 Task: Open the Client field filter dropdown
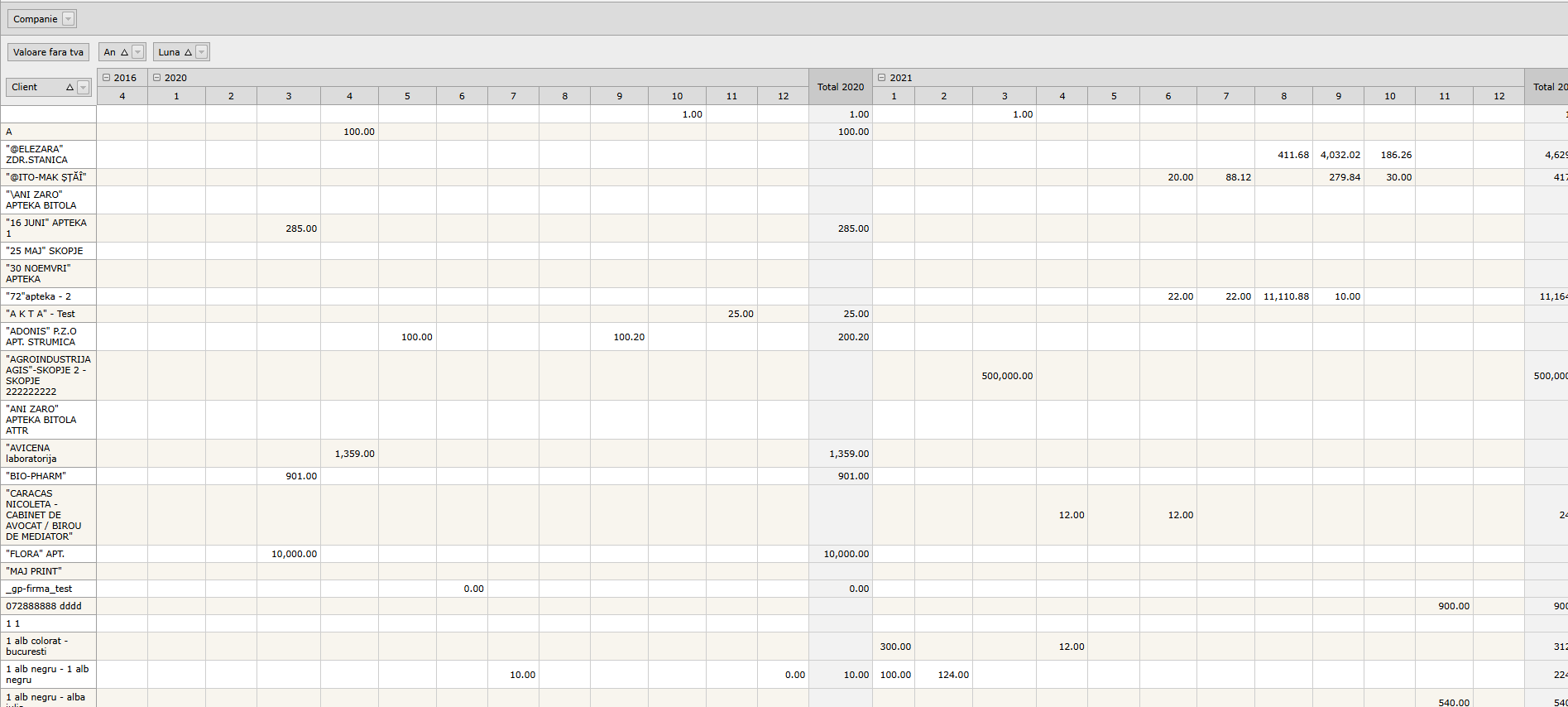pyautogui.click(x=83, y=88)
